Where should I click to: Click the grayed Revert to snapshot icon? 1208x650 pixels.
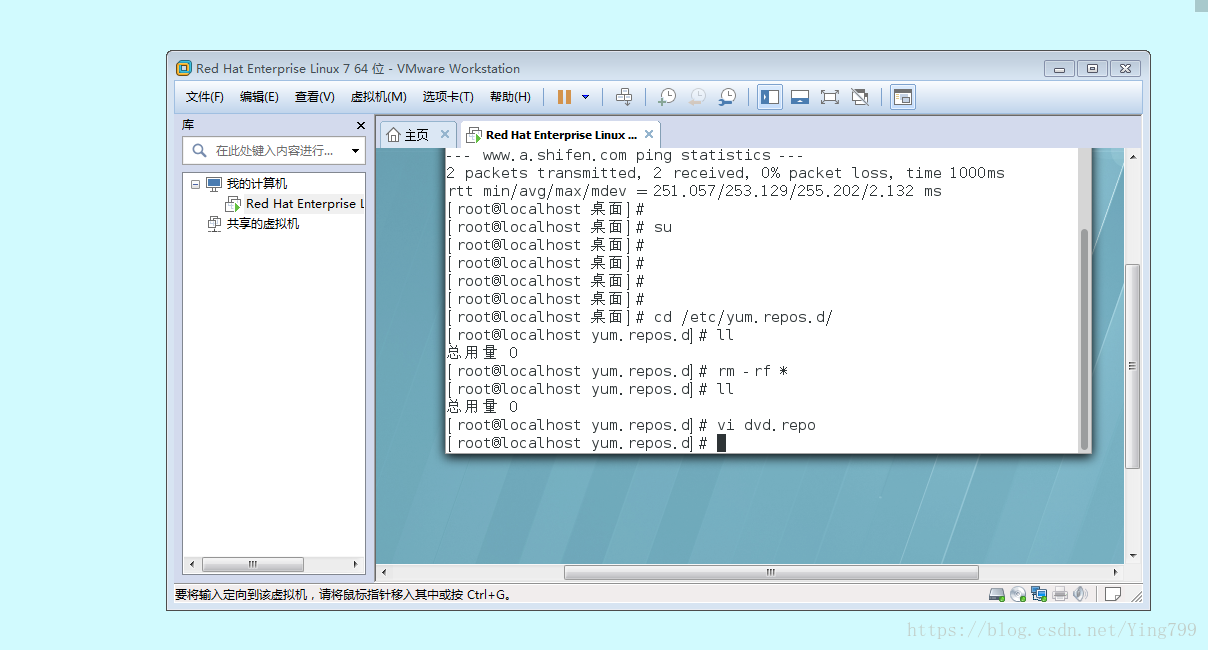[697, 97]
